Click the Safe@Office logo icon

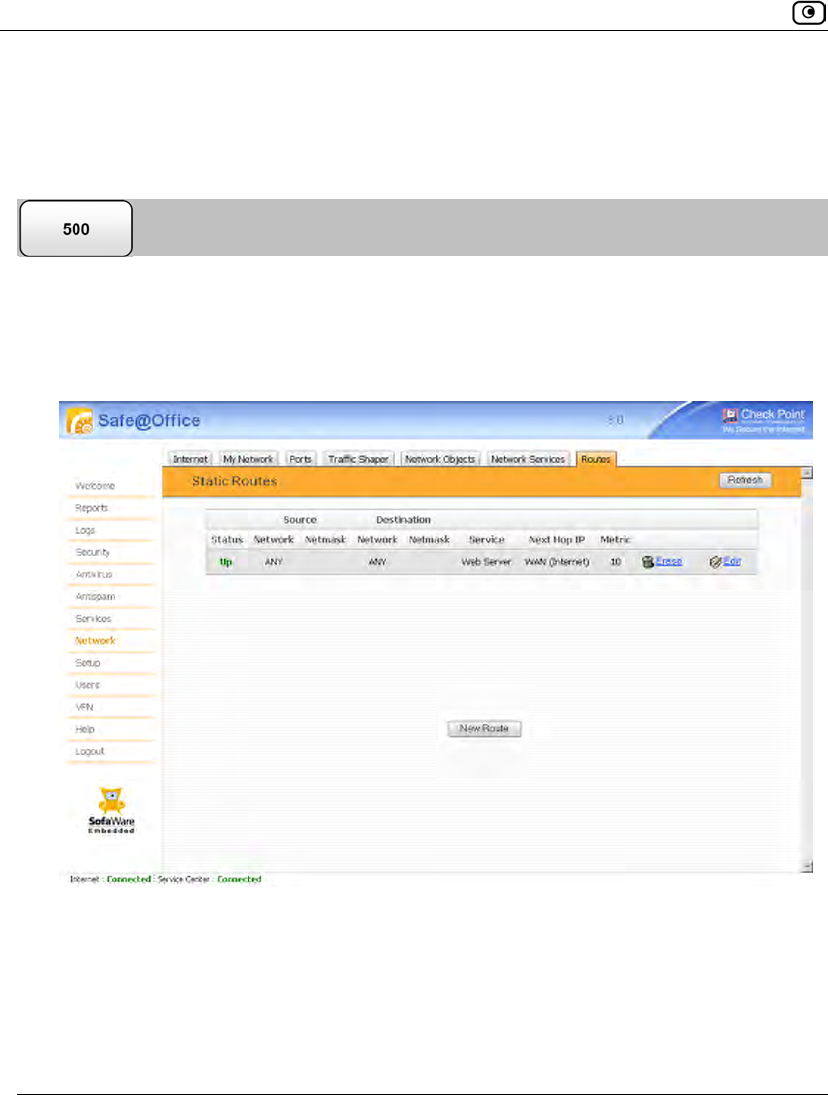coord(80,421)
